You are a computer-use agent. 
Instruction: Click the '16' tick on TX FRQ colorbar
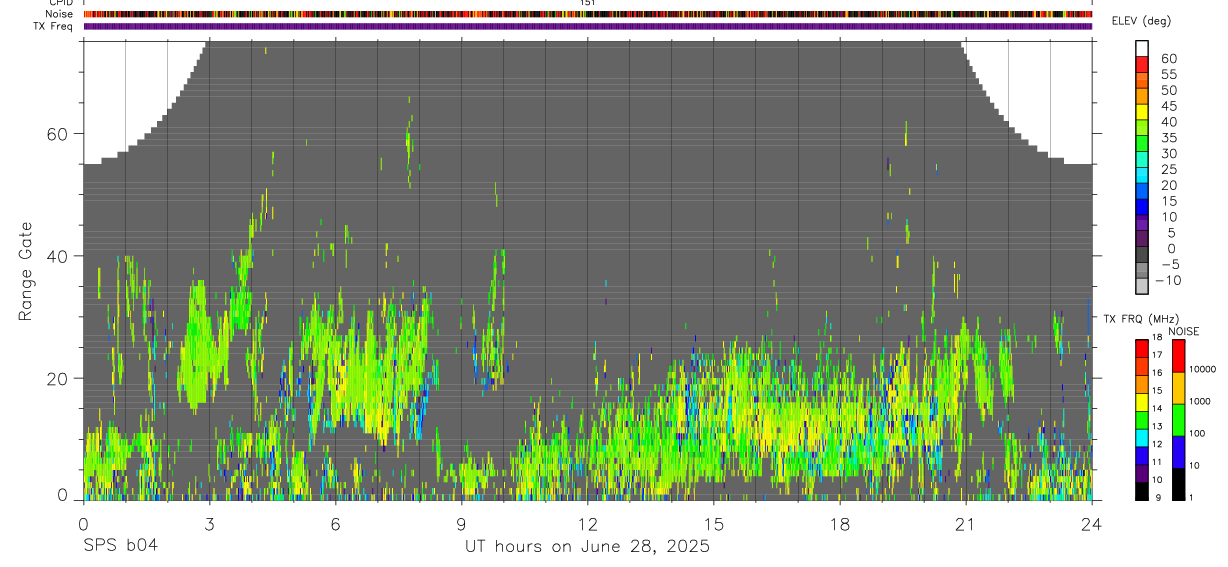coord(1155,372)
